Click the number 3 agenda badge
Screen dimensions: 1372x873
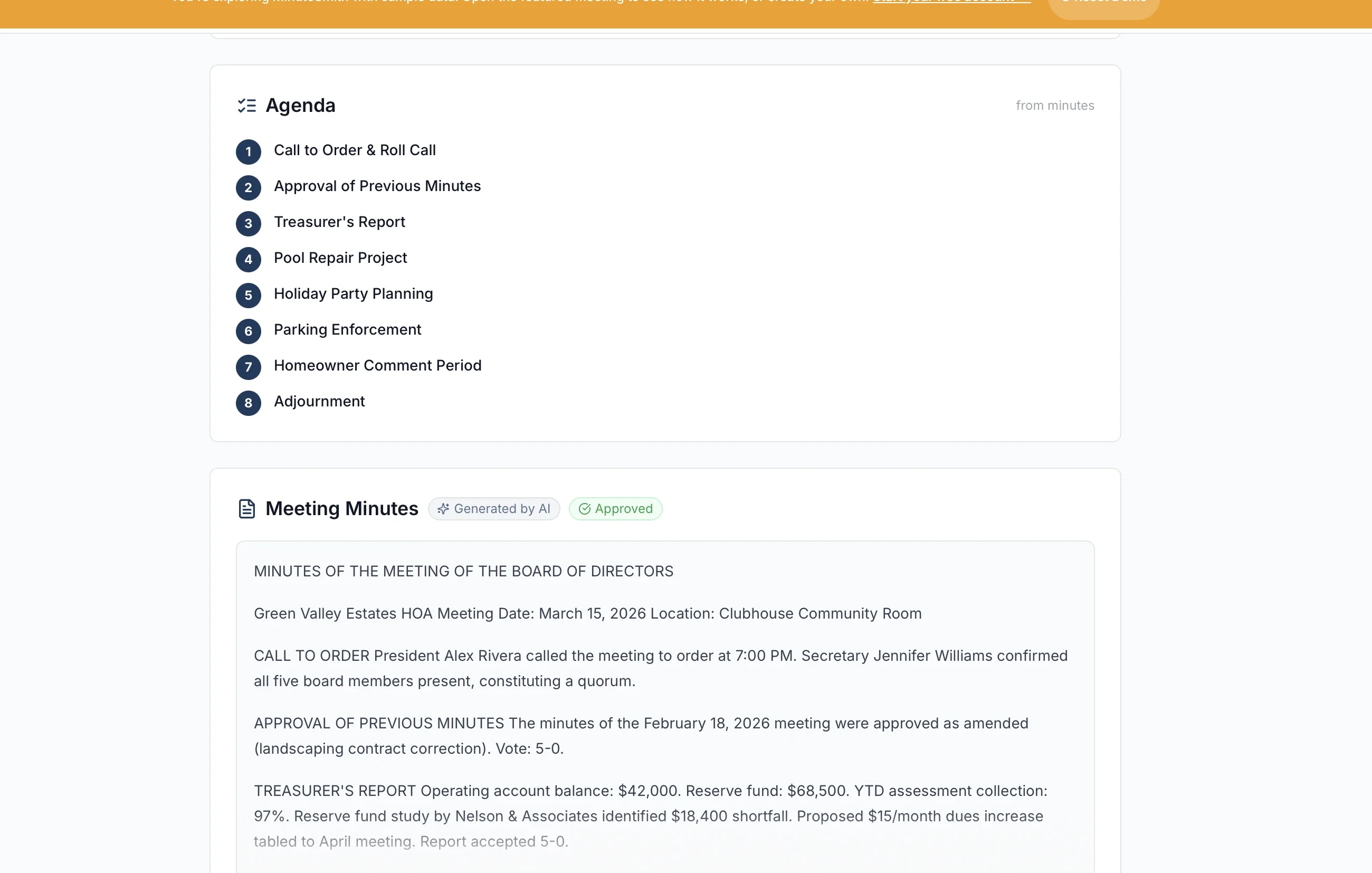249,223
